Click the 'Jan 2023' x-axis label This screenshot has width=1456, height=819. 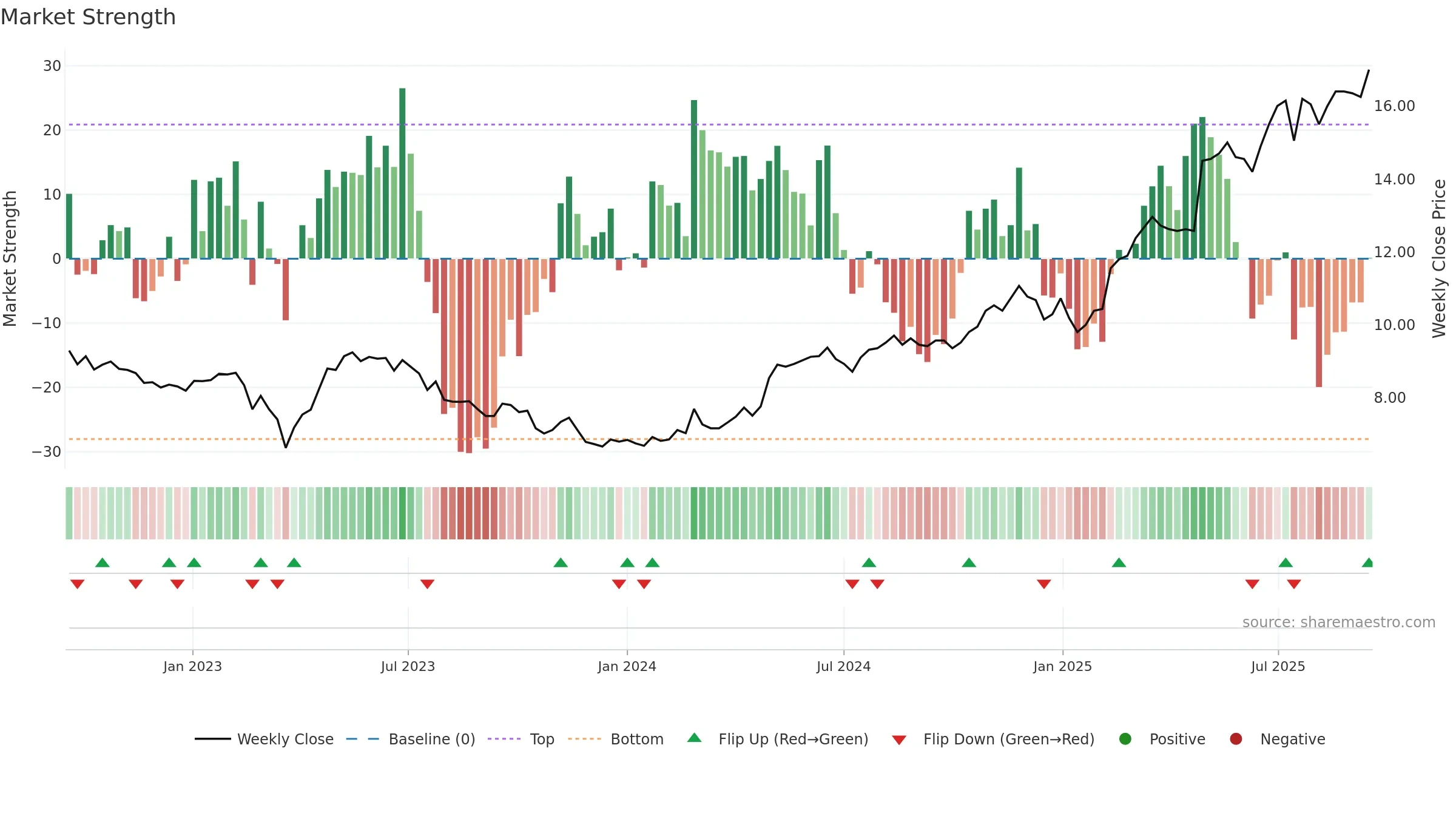pyautogui.click(x=192, y=666)
